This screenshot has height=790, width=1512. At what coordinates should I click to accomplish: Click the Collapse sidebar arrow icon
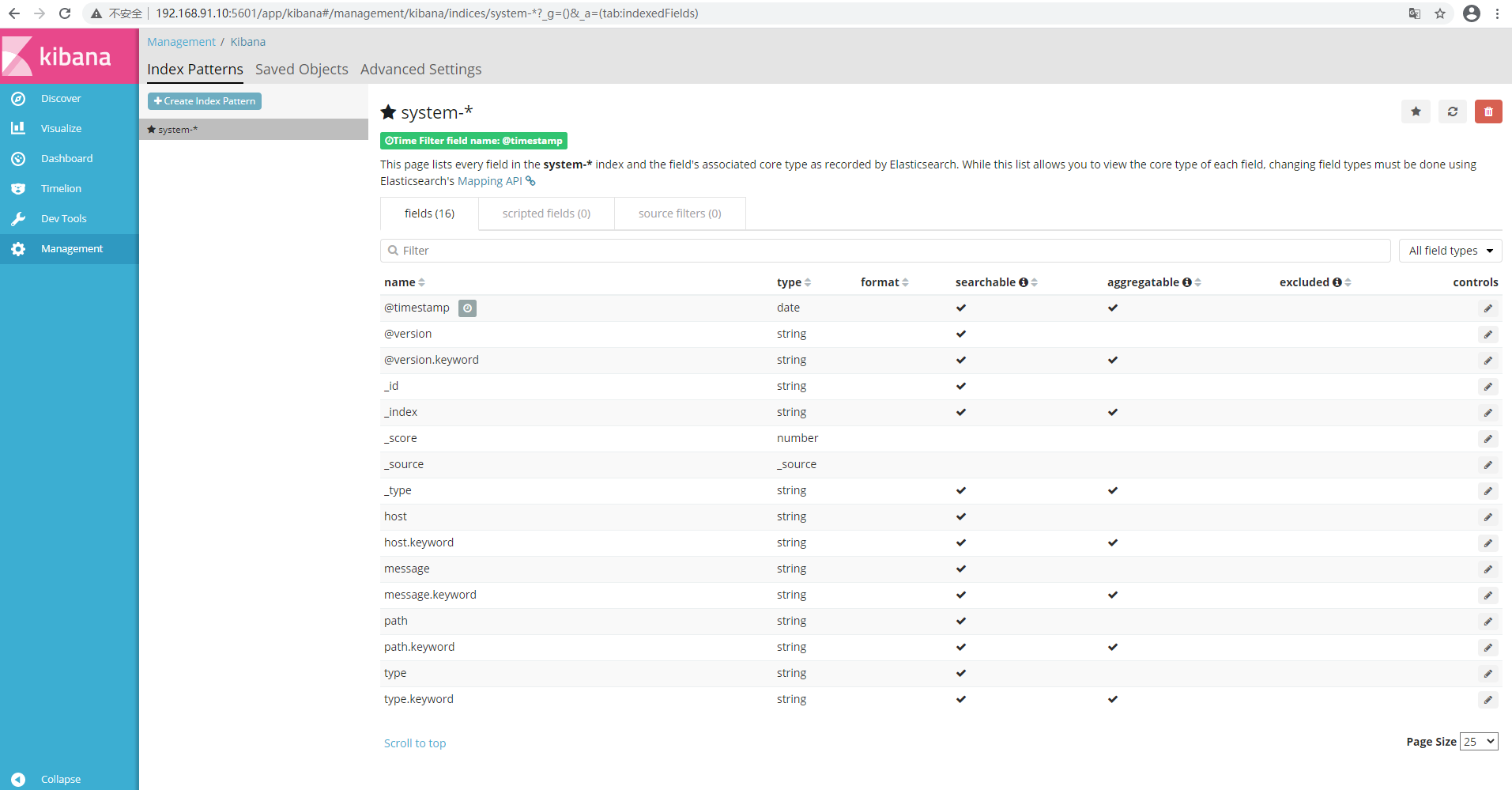(18, 779)
